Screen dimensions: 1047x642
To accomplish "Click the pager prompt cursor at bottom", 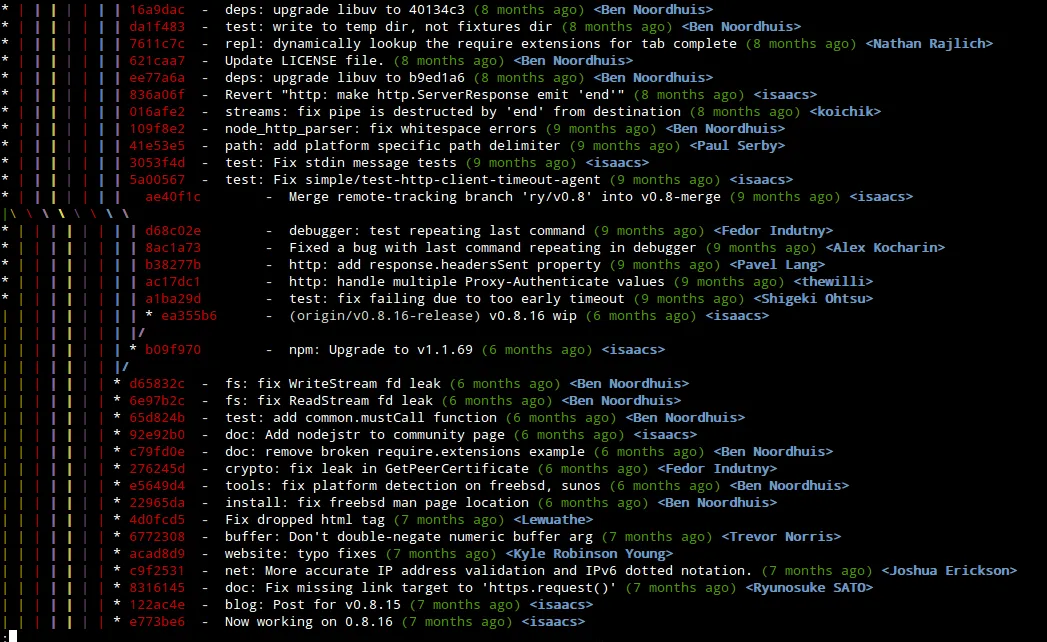I will coord(13,635).
